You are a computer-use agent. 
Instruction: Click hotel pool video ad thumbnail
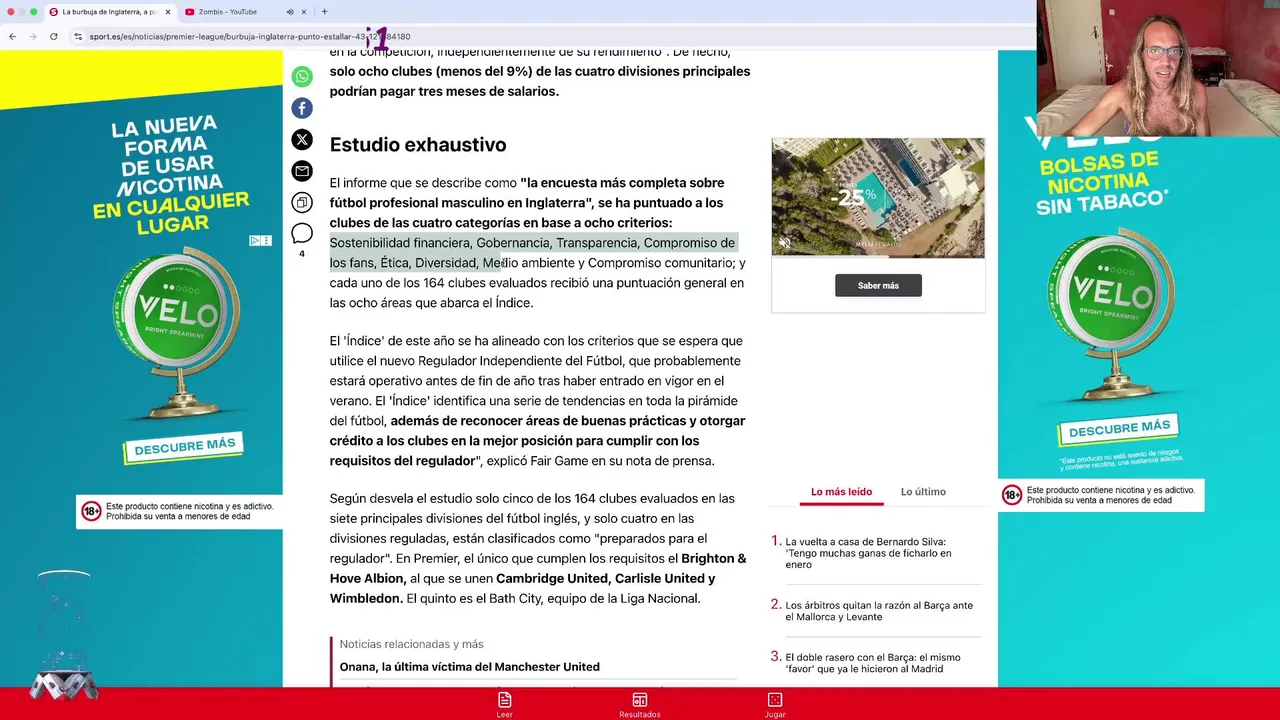[878, 198]
